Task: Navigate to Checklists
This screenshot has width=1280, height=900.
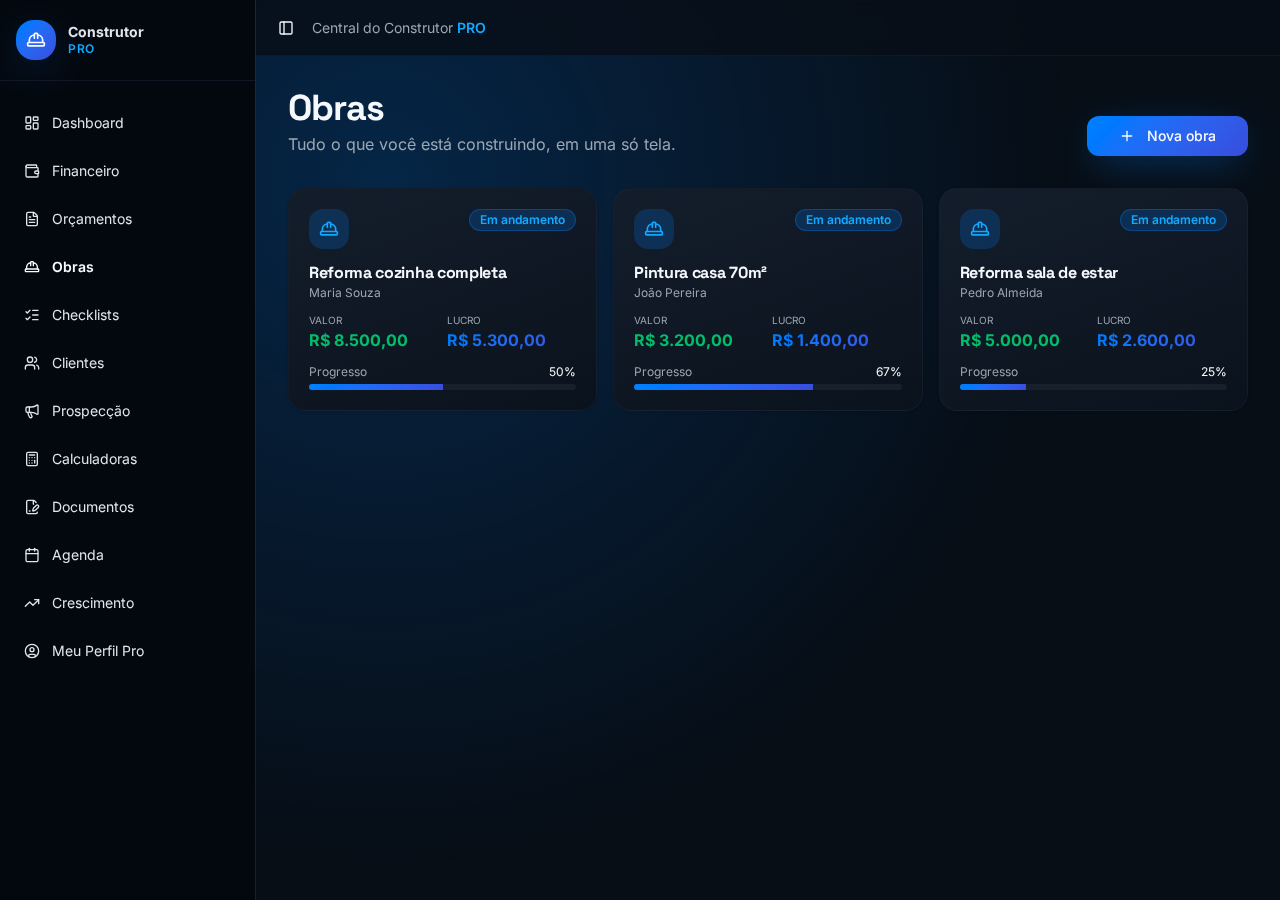Action: coord(127,315)
